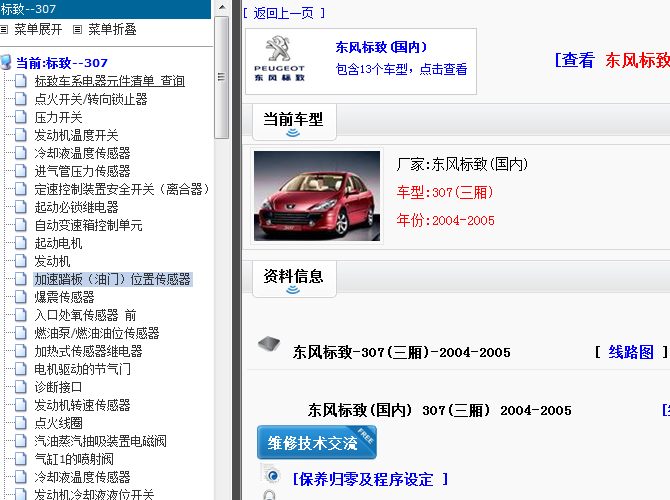
Task: Click page icon beside 压力开关
Action: (21, 117)
